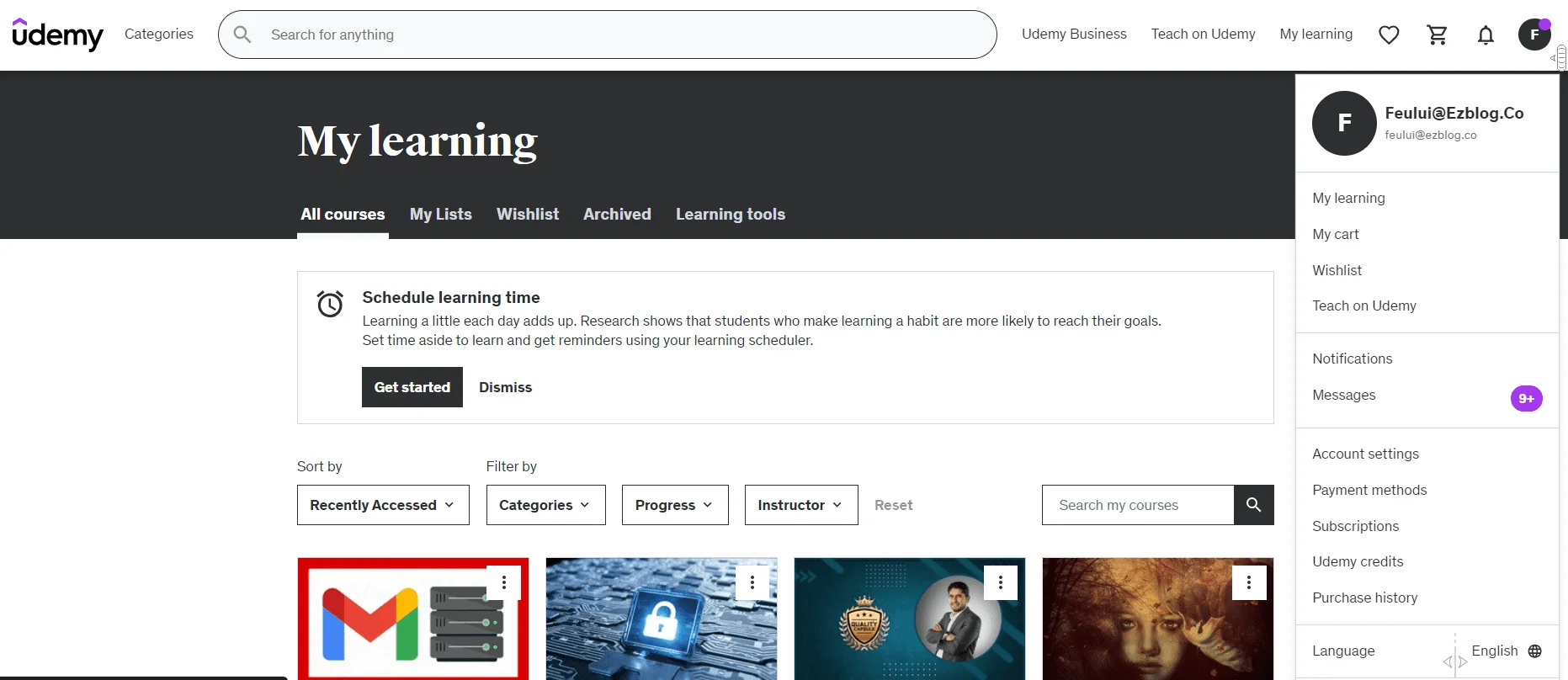The width and height of the screenshot is (1568, 680).
Task: Click the Udemy logo
Action: pos(57,35)
